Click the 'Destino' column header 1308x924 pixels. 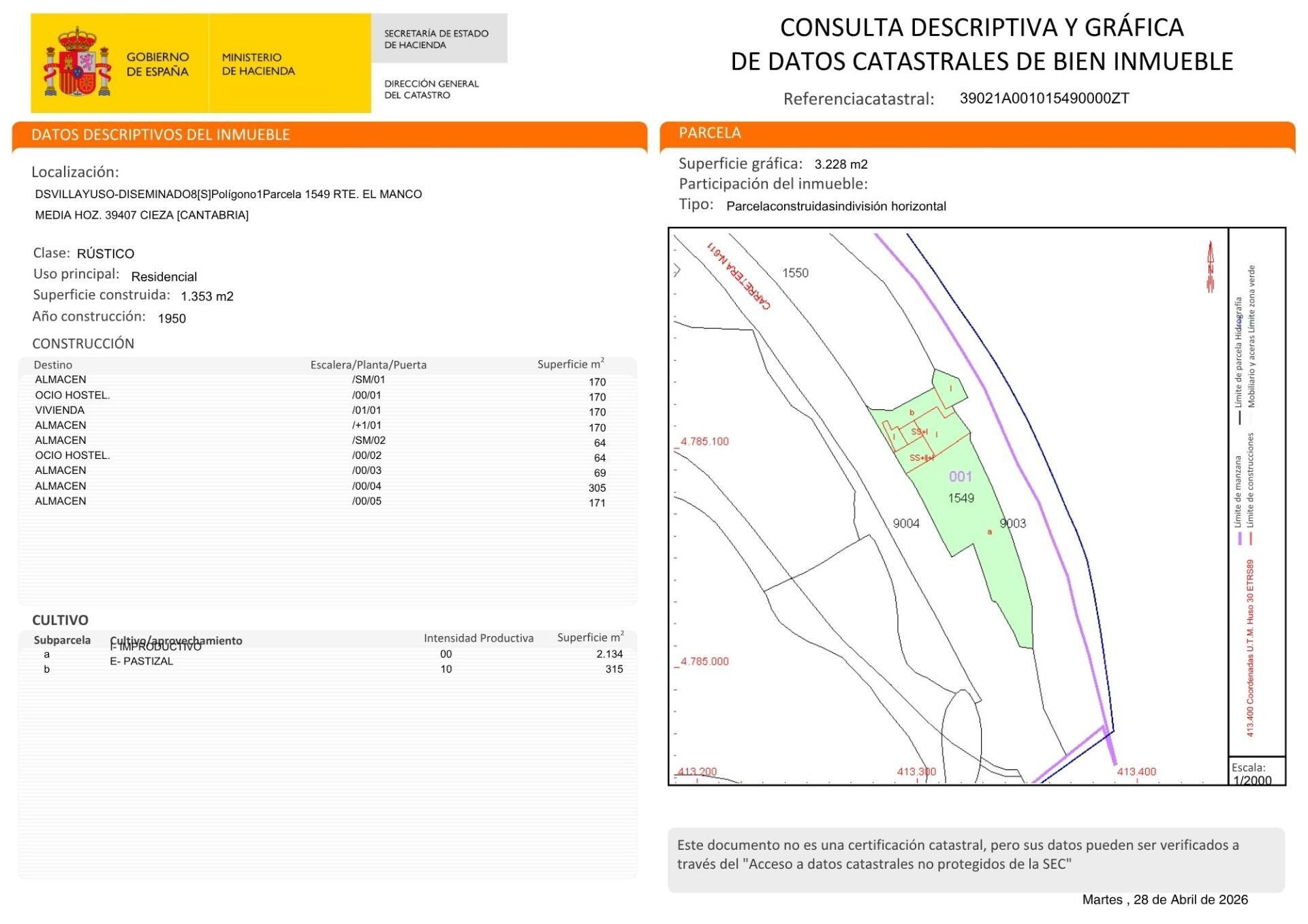(52, 365)
